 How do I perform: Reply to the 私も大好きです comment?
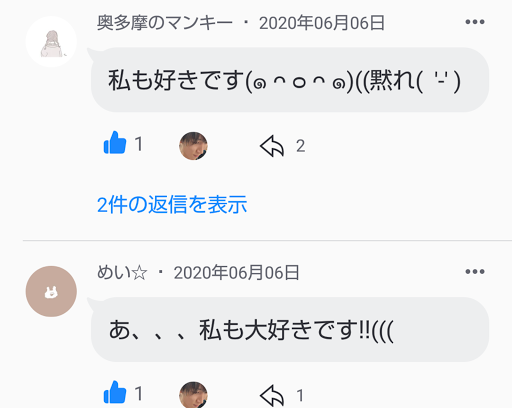coord(272,396)
